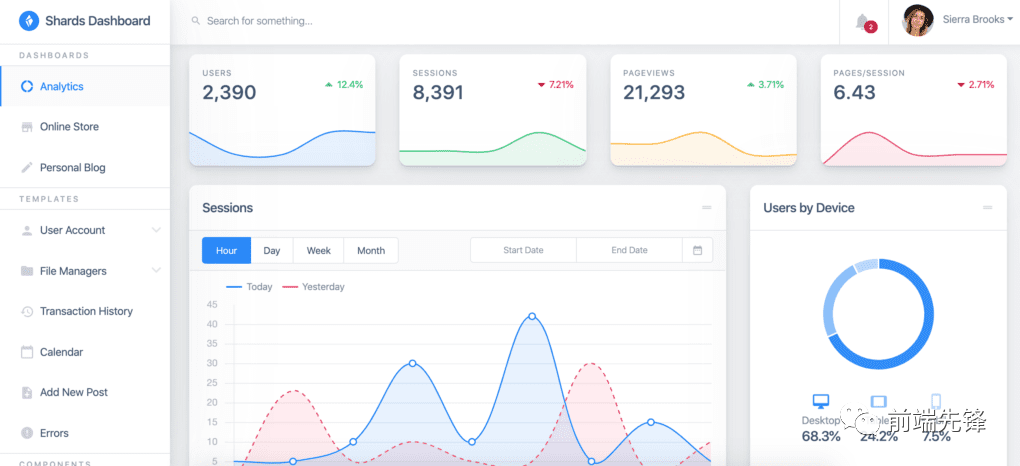
Task: Click the Online Store shop icon
Action: click(27, 127)
